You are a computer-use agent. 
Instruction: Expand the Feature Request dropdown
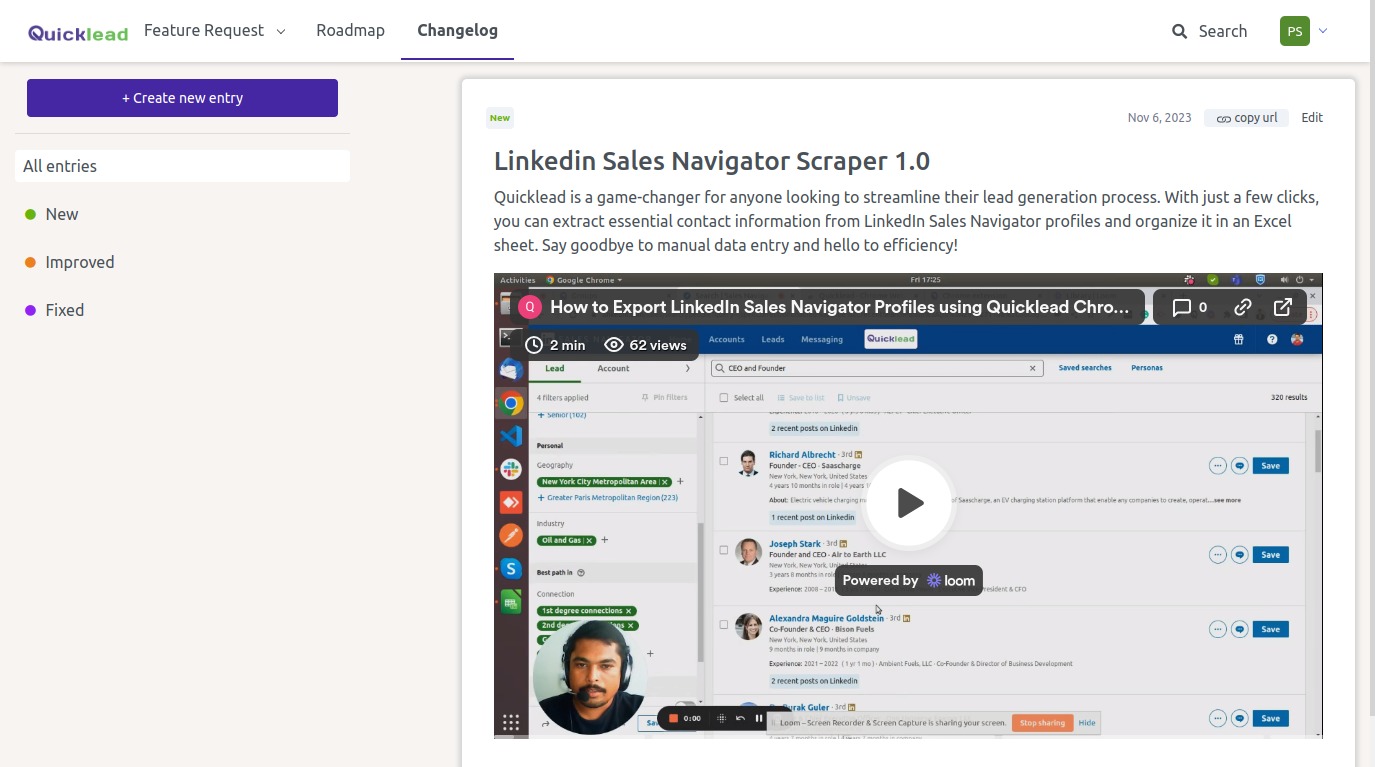point(215,31)
